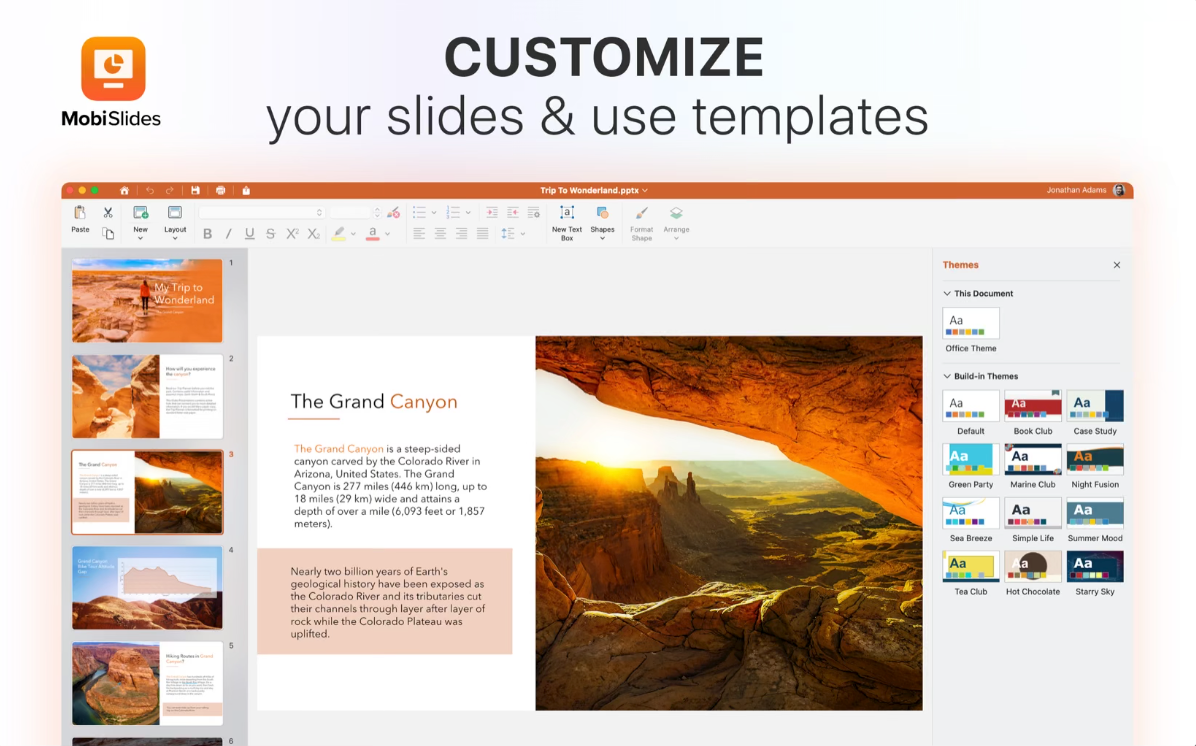Toggle underline formatting
The width and height of the screenshot is (1196, 746).
coord(249,233)
